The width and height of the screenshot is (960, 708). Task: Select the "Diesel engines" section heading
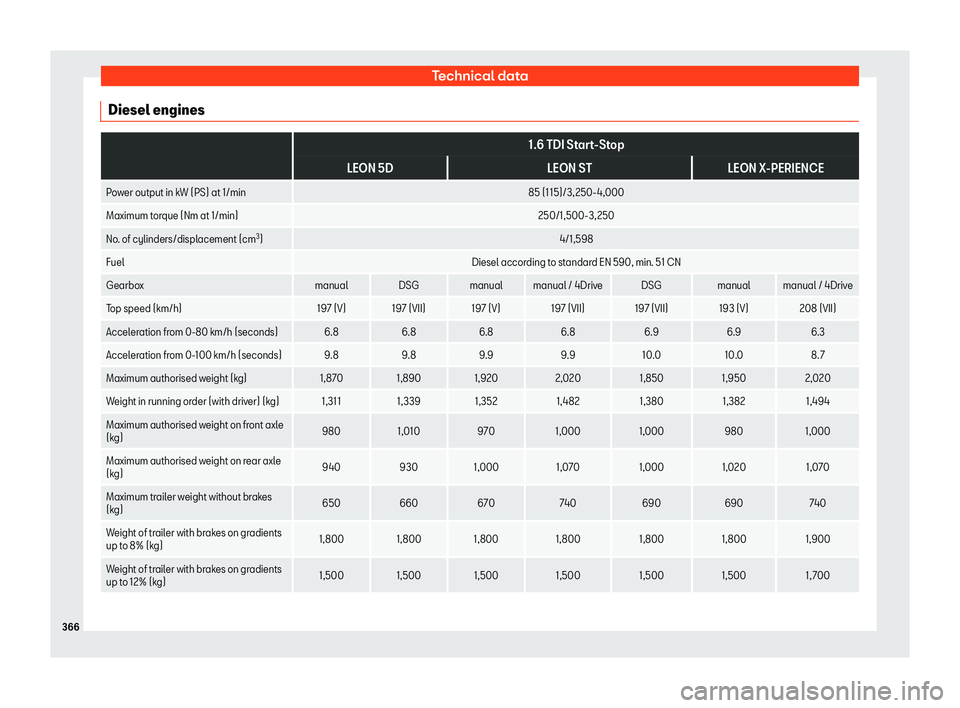point(156,110)
